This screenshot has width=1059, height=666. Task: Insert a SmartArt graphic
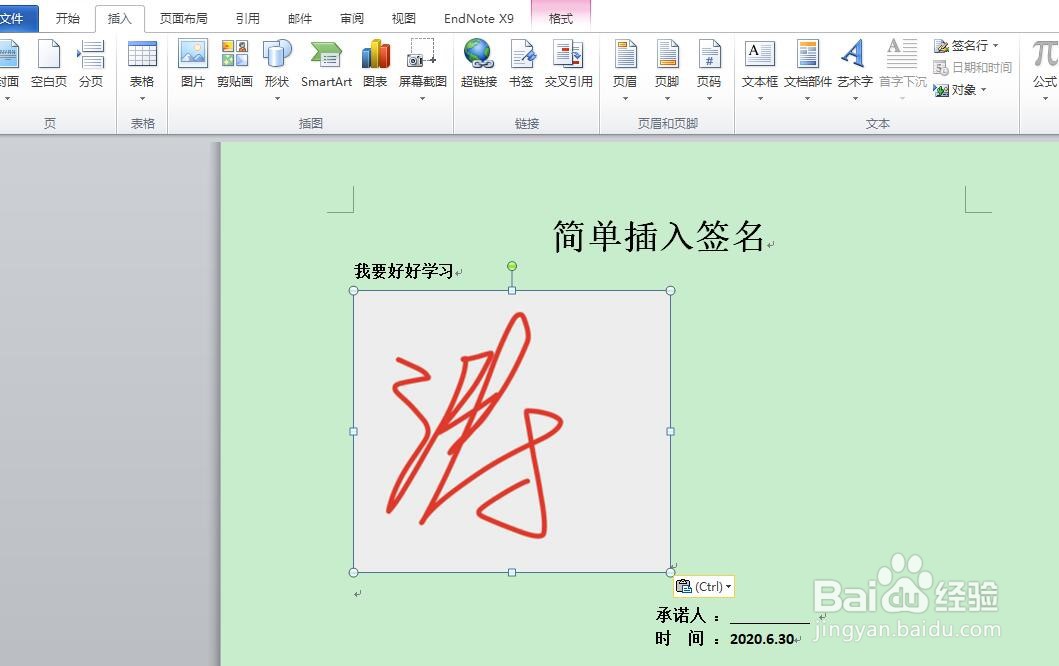325,62
